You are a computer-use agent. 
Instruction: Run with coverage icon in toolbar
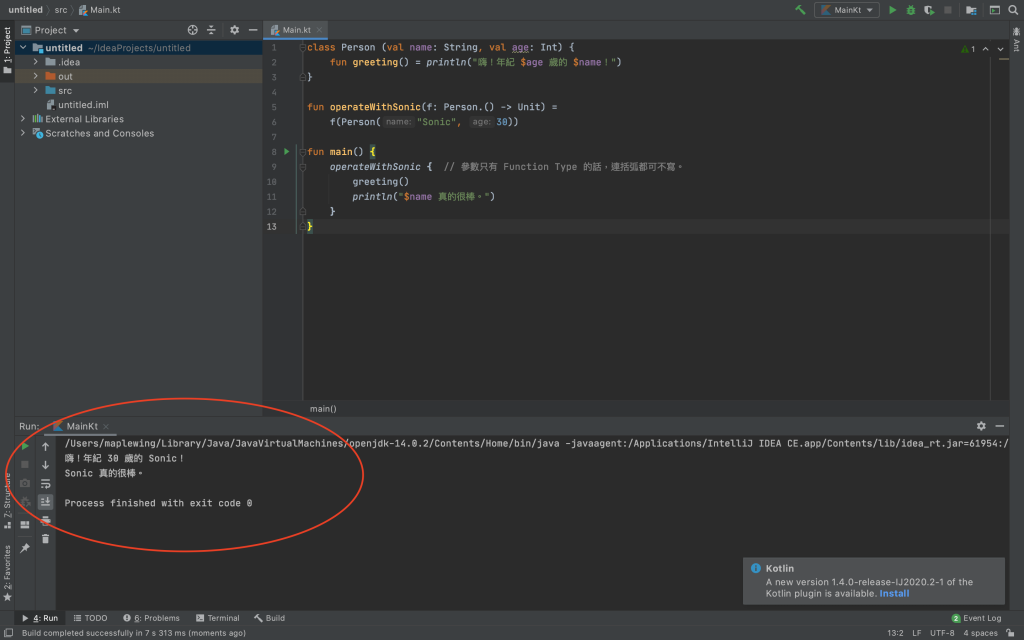click(x=929, y=10)
